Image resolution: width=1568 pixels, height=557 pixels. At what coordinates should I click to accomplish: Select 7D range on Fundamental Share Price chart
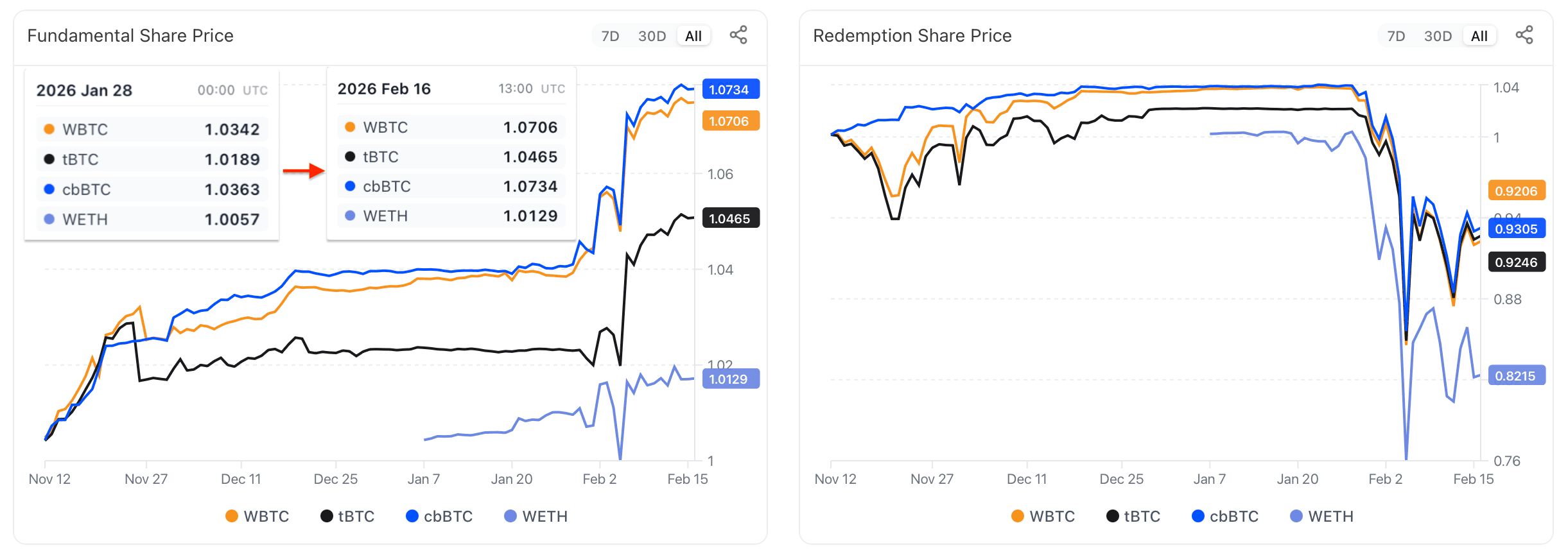[x=610, y=36]
